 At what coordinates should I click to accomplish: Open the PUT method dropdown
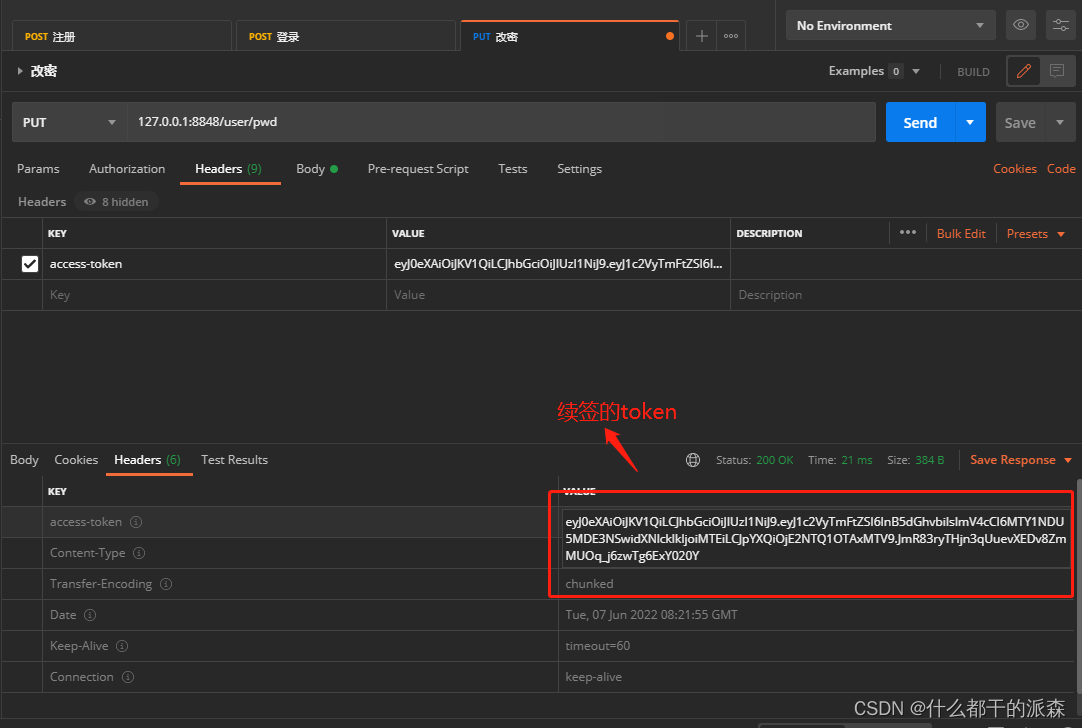[69, 122]
